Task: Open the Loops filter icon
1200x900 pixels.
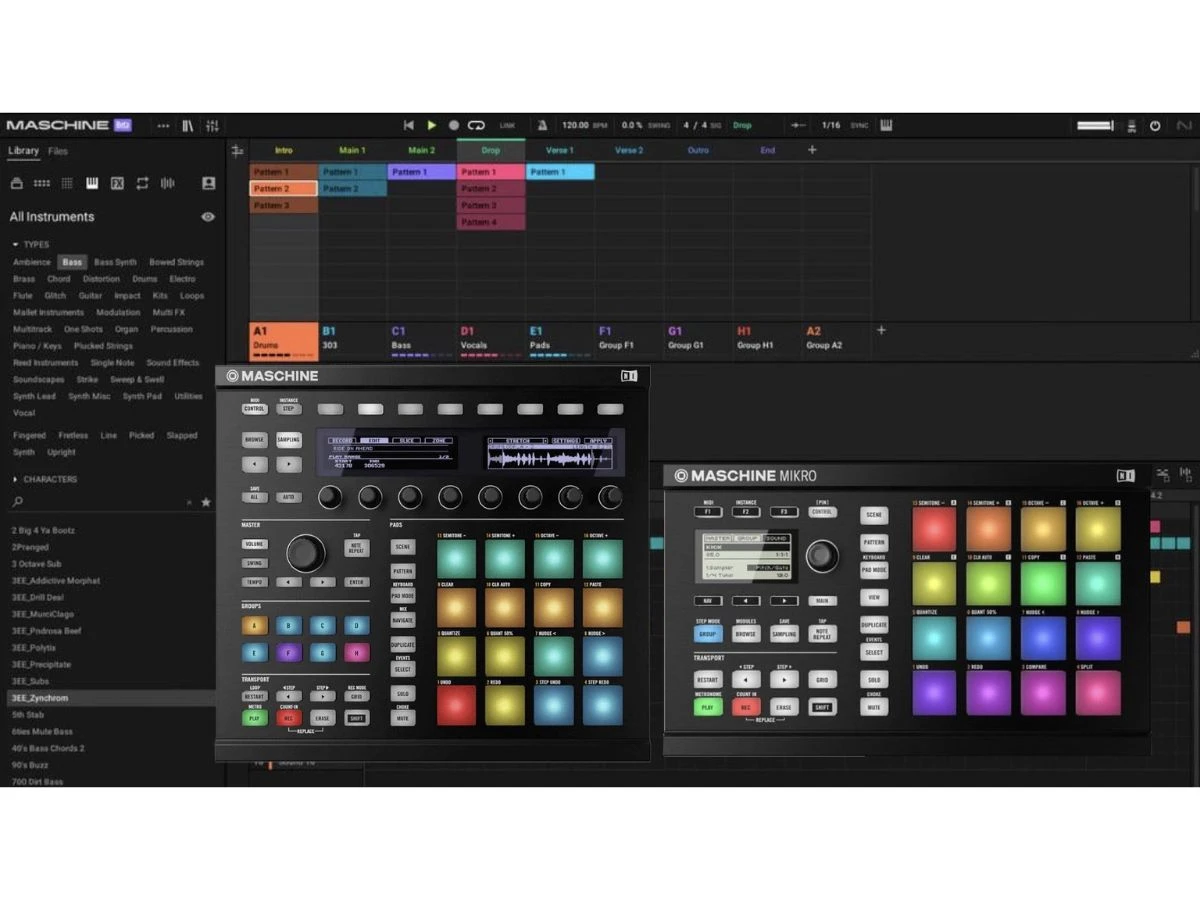Action: point(143,183)
